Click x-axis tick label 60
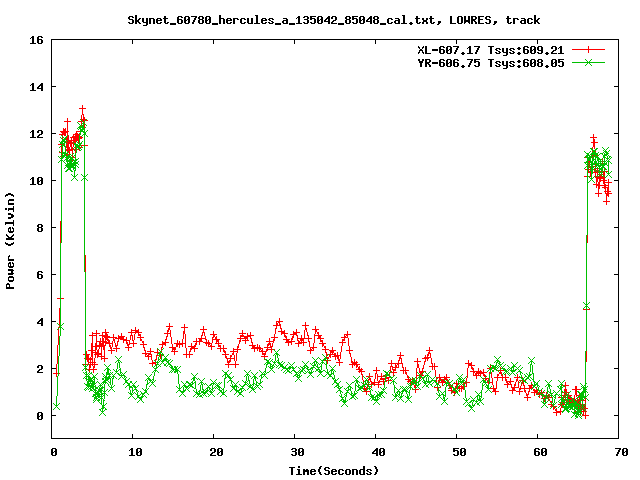This screenshot has width=640, height=480. click(x=540, y=452)
